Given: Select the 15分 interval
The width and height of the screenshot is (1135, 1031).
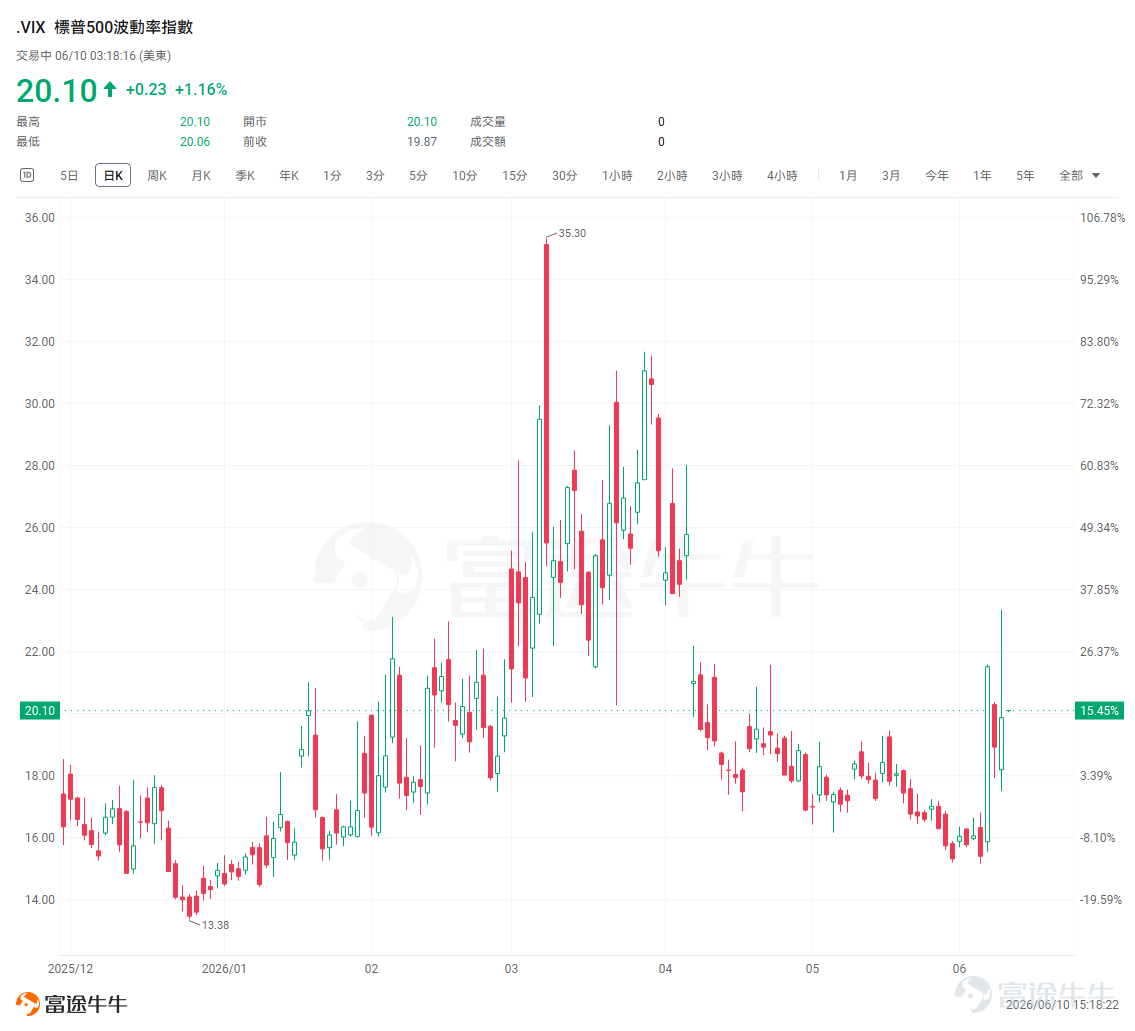Looking at the screenshot, I should 515,175.
